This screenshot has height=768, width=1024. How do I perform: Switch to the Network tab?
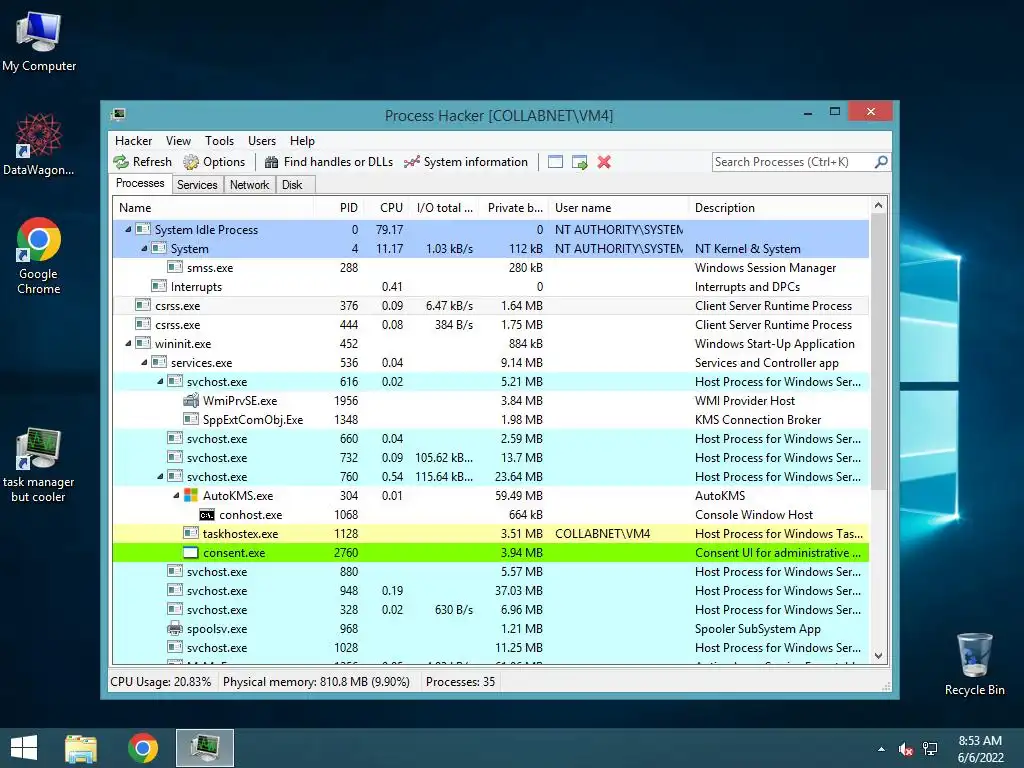[x=249, y=185]
